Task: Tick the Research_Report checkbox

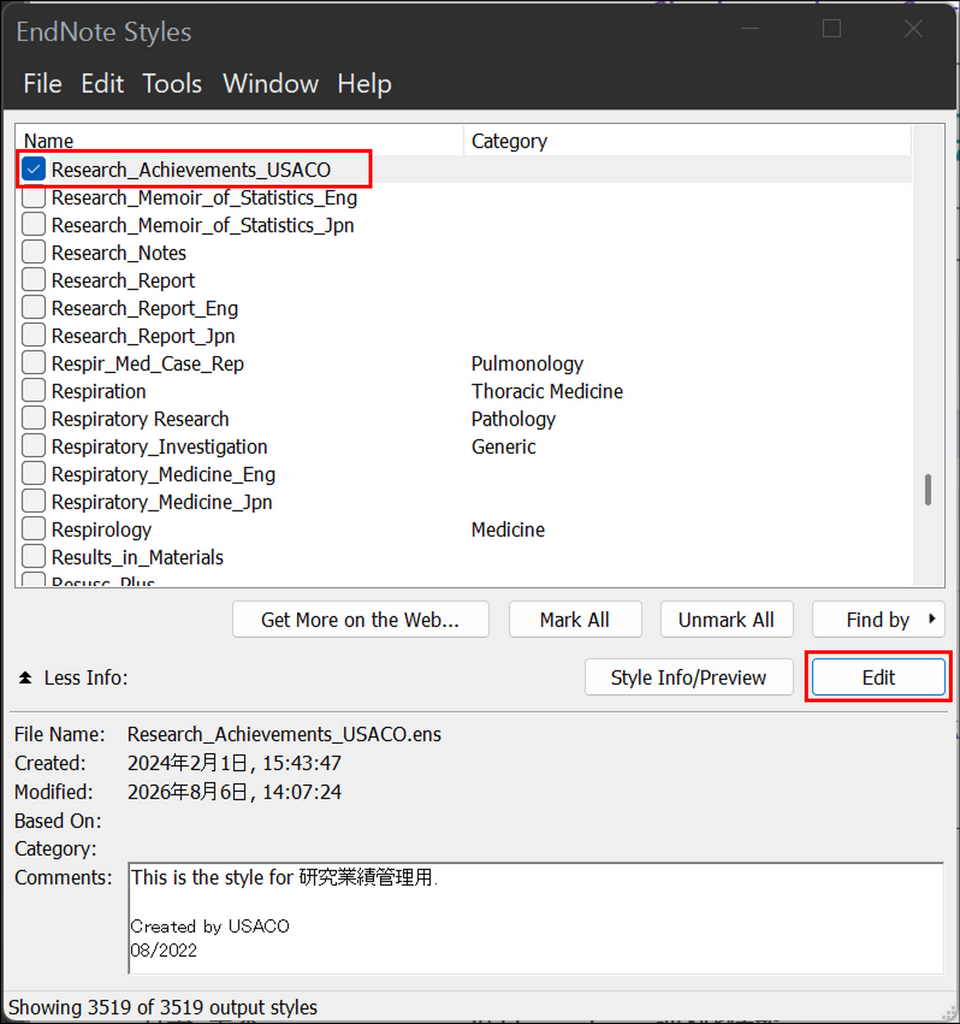Action: pos(33,280)
